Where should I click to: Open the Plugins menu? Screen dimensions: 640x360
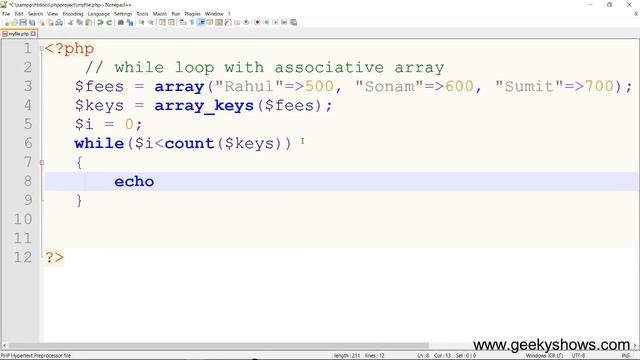192,14
